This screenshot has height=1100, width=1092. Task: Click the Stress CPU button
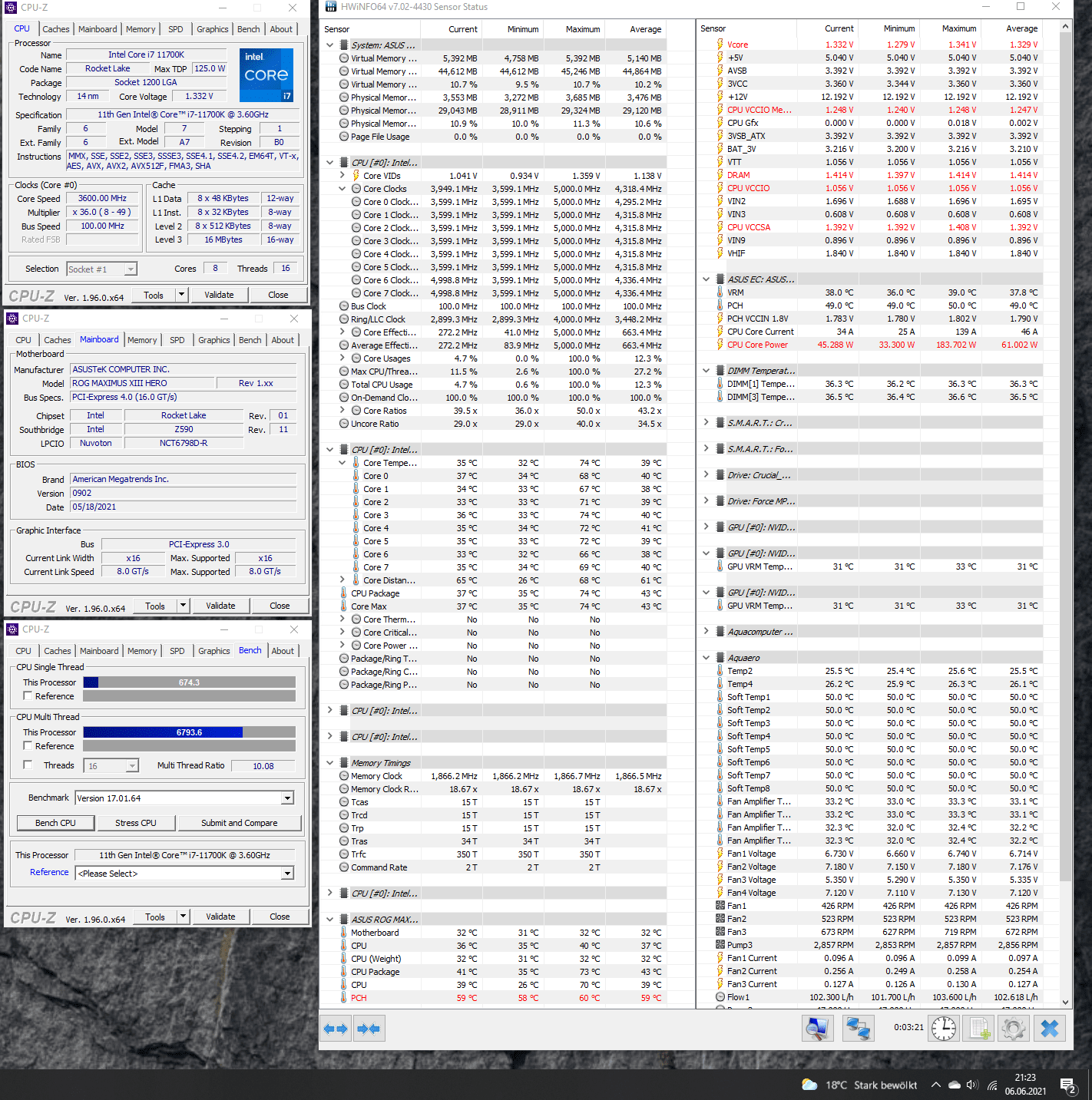[x=136, y=823]
